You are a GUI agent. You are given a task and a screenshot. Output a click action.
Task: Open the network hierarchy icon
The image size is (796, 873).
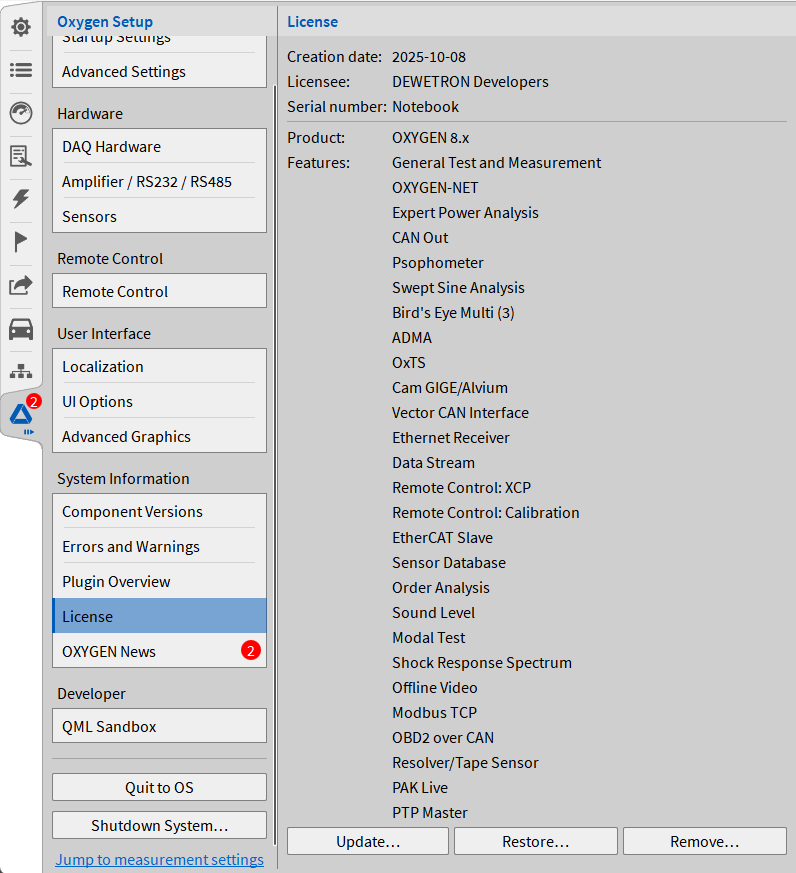tap(21, 371)
